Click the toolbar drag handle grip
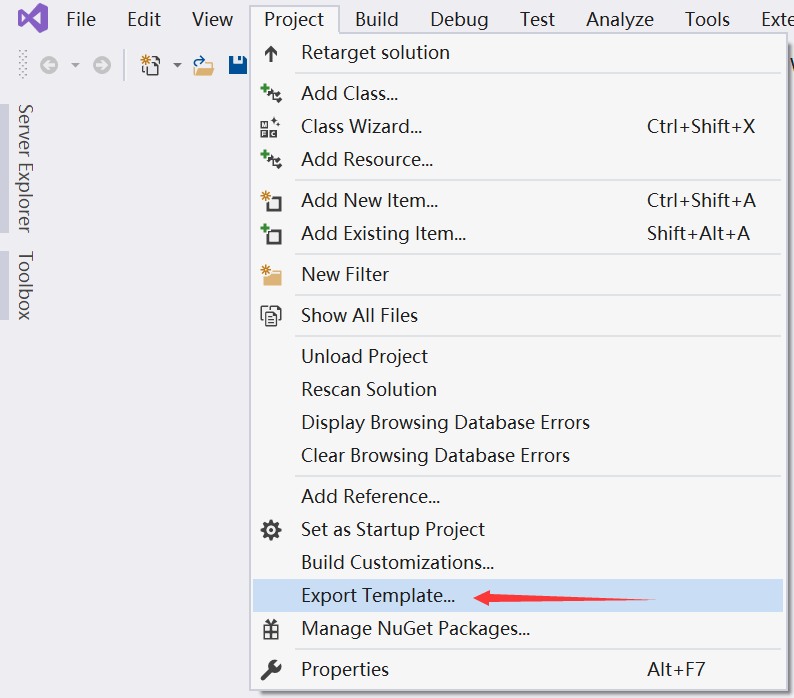Image resolution: width=794 pixels, height=698 pixels. [23, 64]
